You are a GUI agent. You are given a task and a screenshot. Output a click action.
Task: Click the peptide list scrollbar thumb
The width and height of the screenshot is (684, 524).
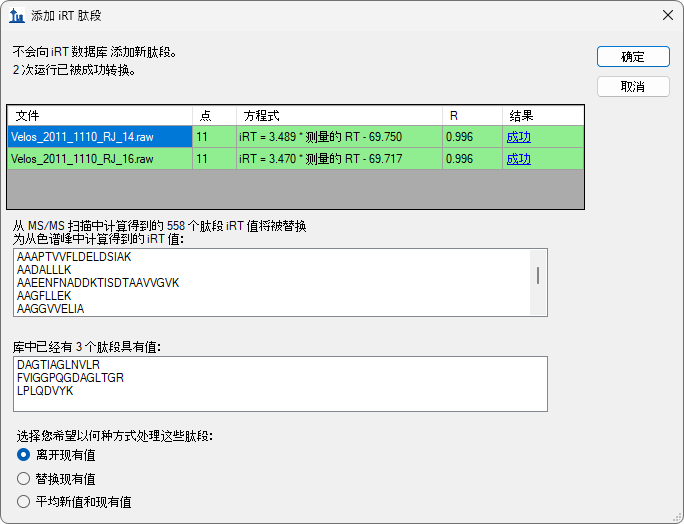(539, 275)
